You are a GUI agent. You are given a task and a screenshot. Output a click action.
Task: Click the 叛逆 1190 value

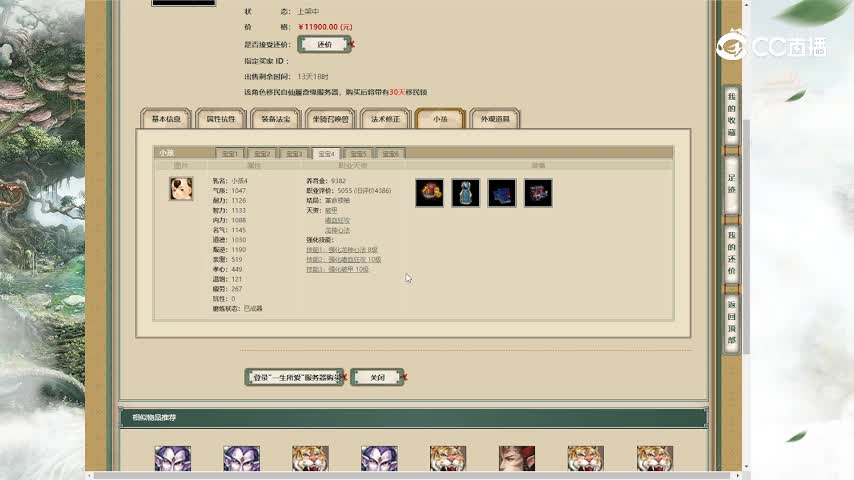238,250
